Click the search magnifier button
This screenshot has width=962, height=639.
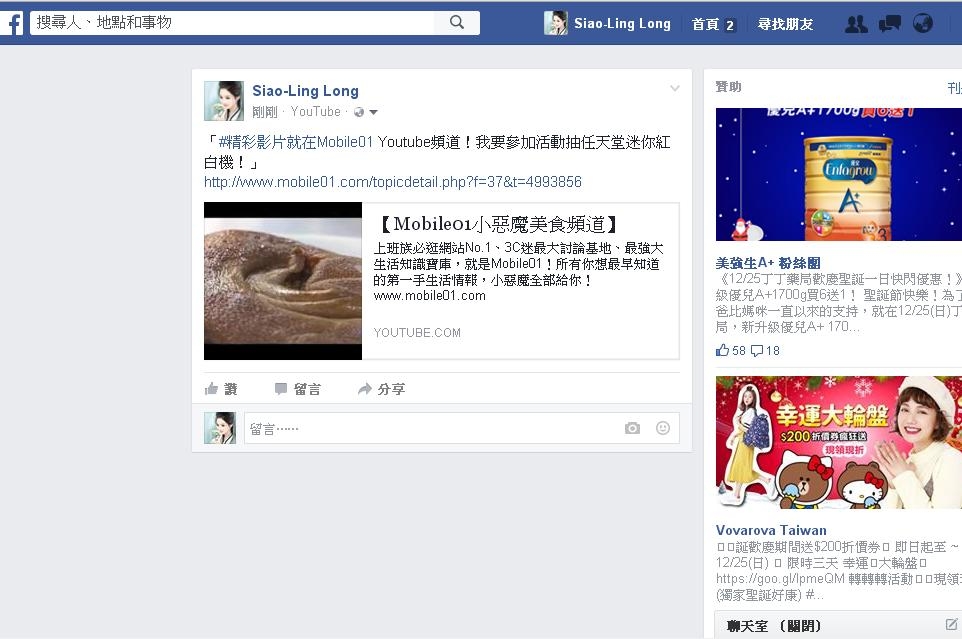tap(456, 23)
